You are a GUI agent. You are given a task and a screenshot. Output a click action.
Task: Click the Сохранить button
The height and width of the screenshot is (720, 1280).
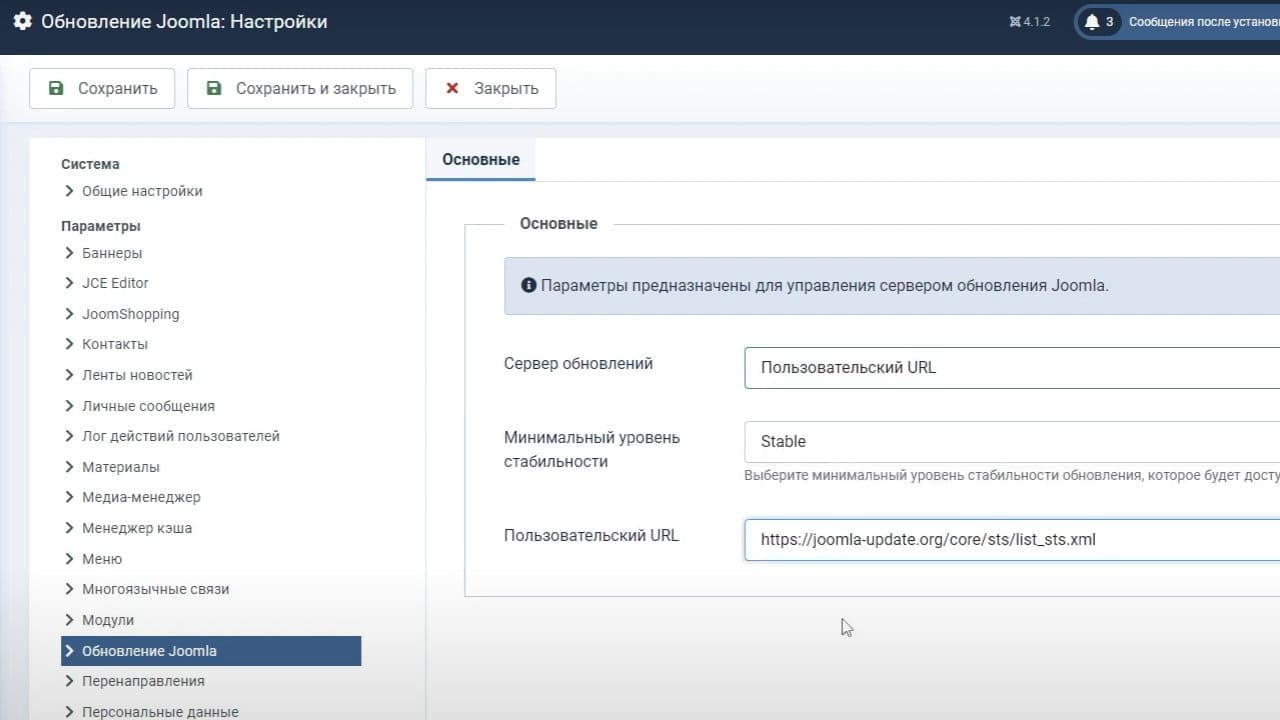(102, 88)
